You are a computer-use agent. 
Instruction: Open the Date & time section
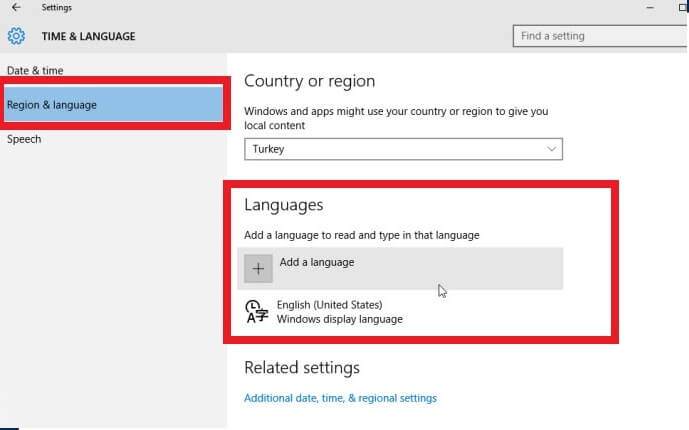[x=35, y=70]
